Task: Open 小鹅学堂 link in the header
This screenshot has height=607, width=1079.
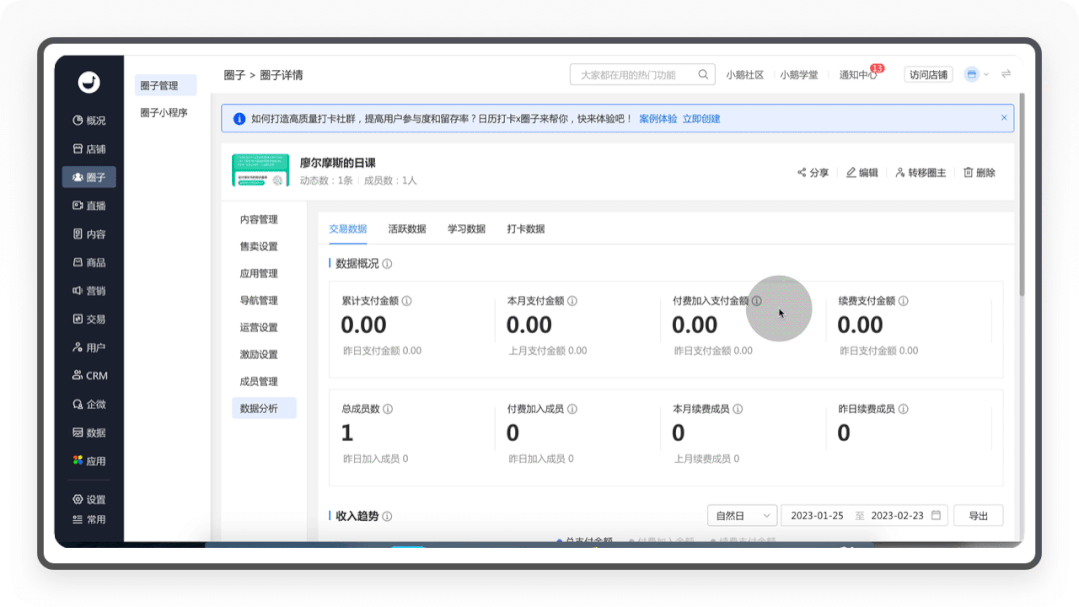Action: (799, 75)
